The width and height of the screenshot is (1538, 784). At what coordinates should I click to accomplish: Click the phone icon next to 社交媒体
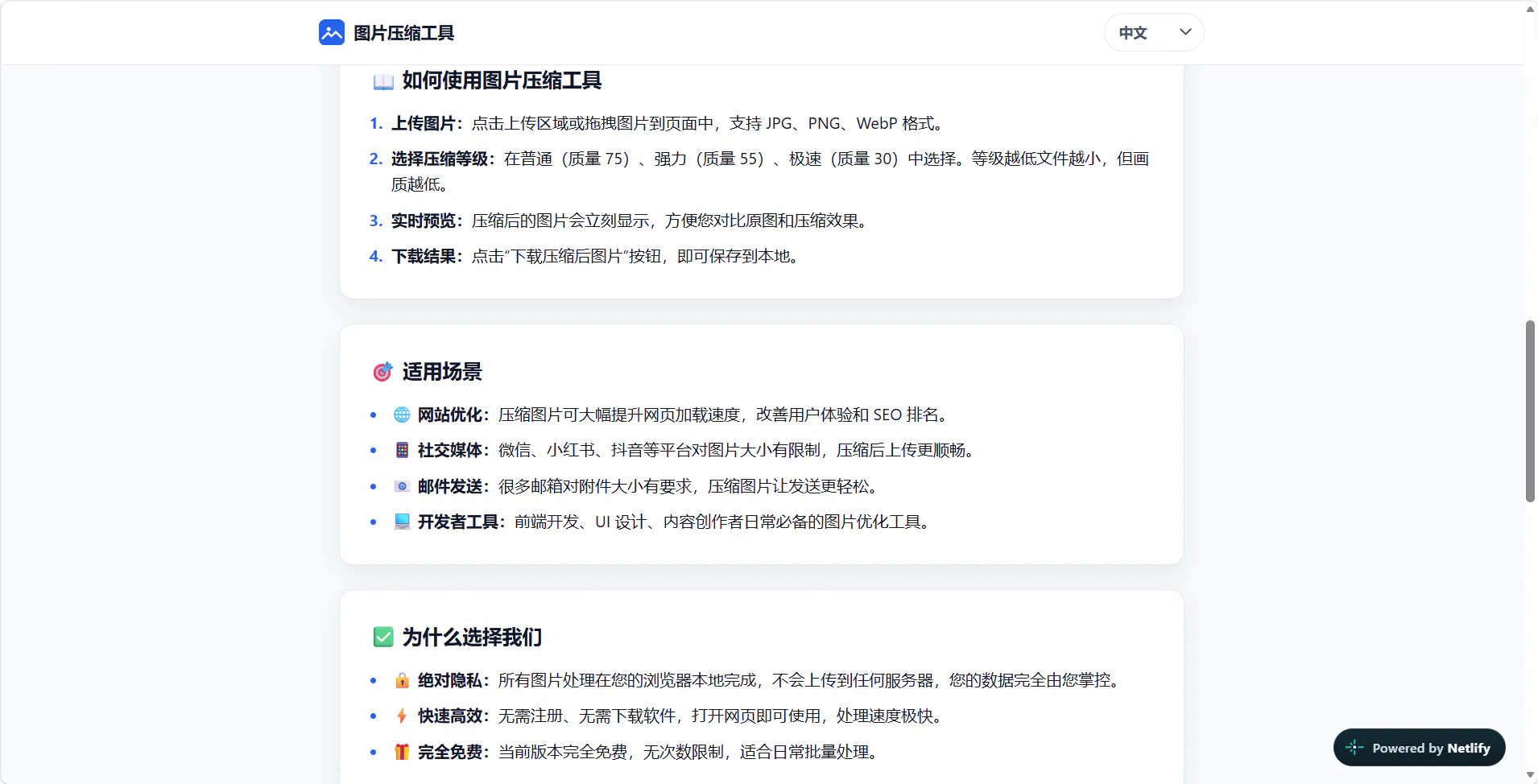click(x=402, y=450)
